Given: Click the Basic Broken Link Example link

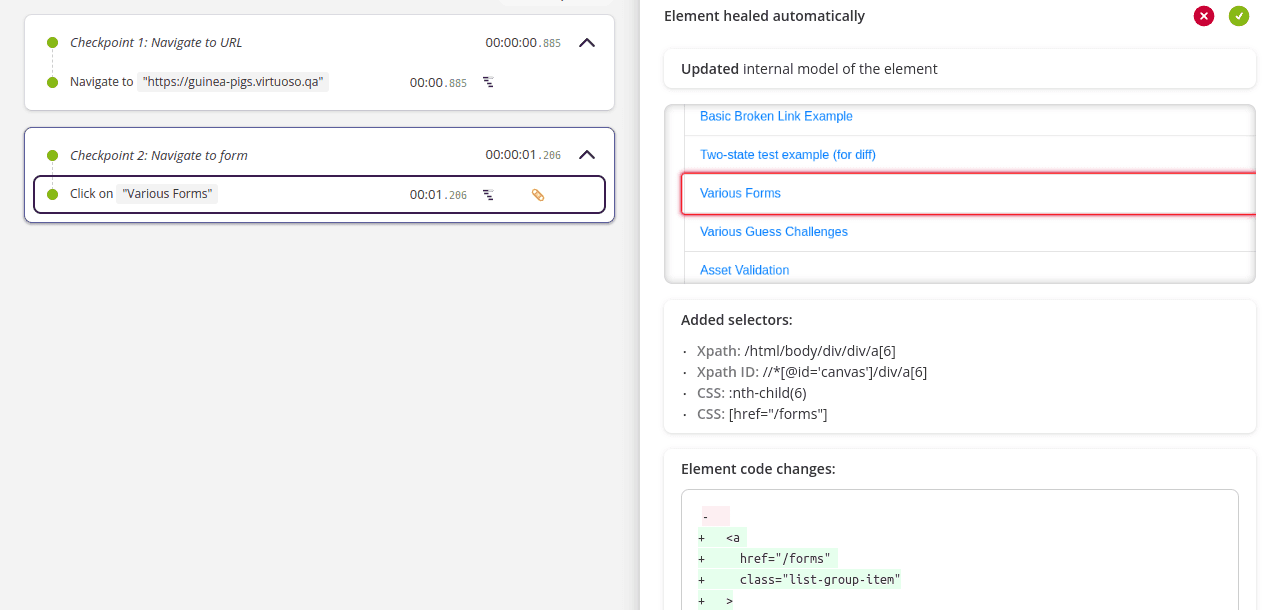Looking at the screenshot, I should point(776,116).
